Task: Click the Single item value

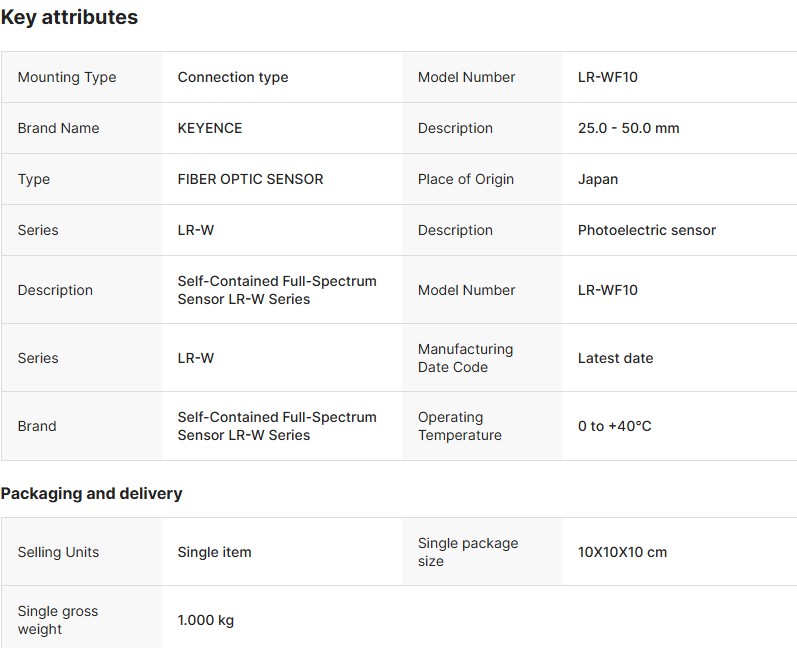Action: pyautogui.click(x=214, y=552)
